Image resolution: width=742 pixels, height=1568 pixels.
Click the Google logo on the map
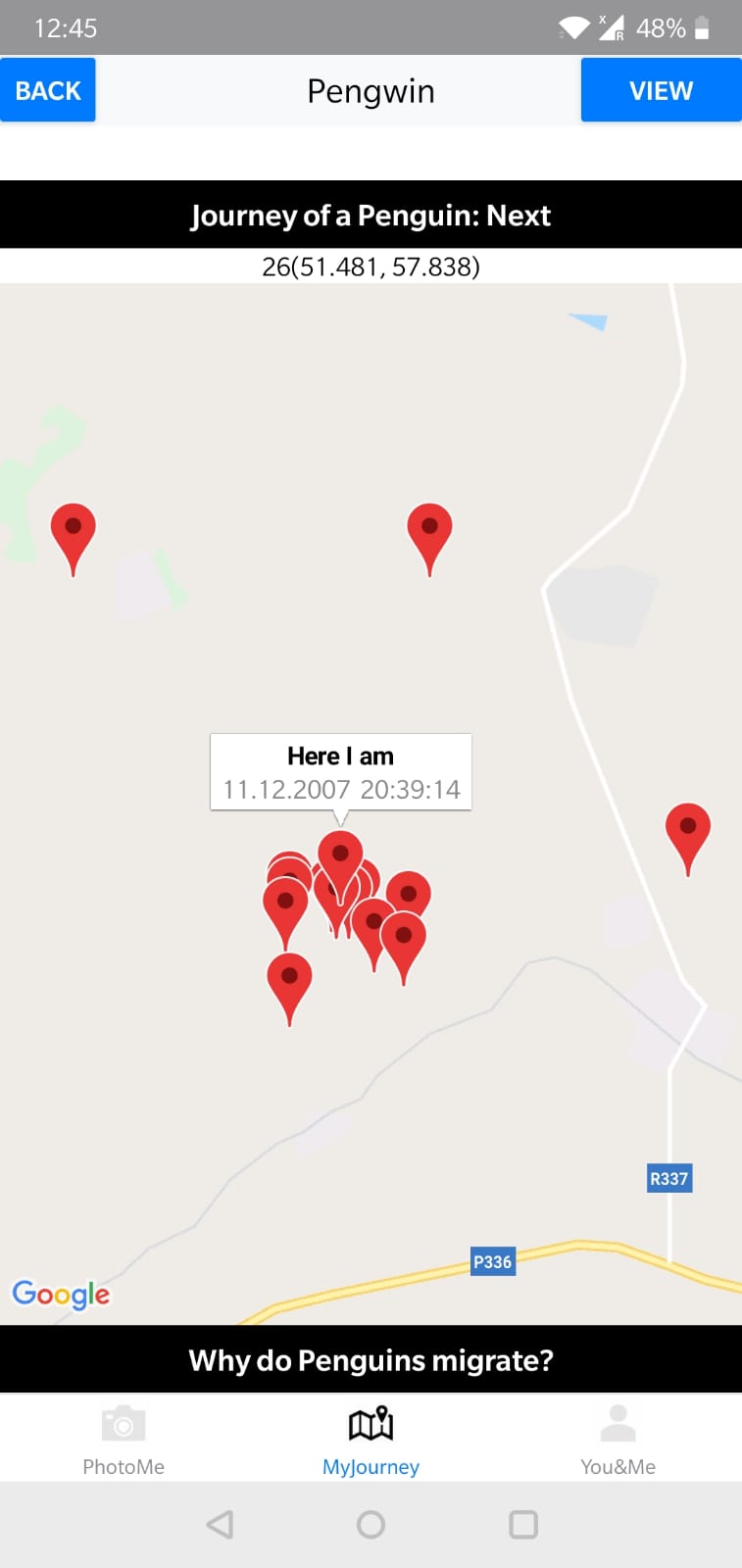click(x=61, y=1294)
